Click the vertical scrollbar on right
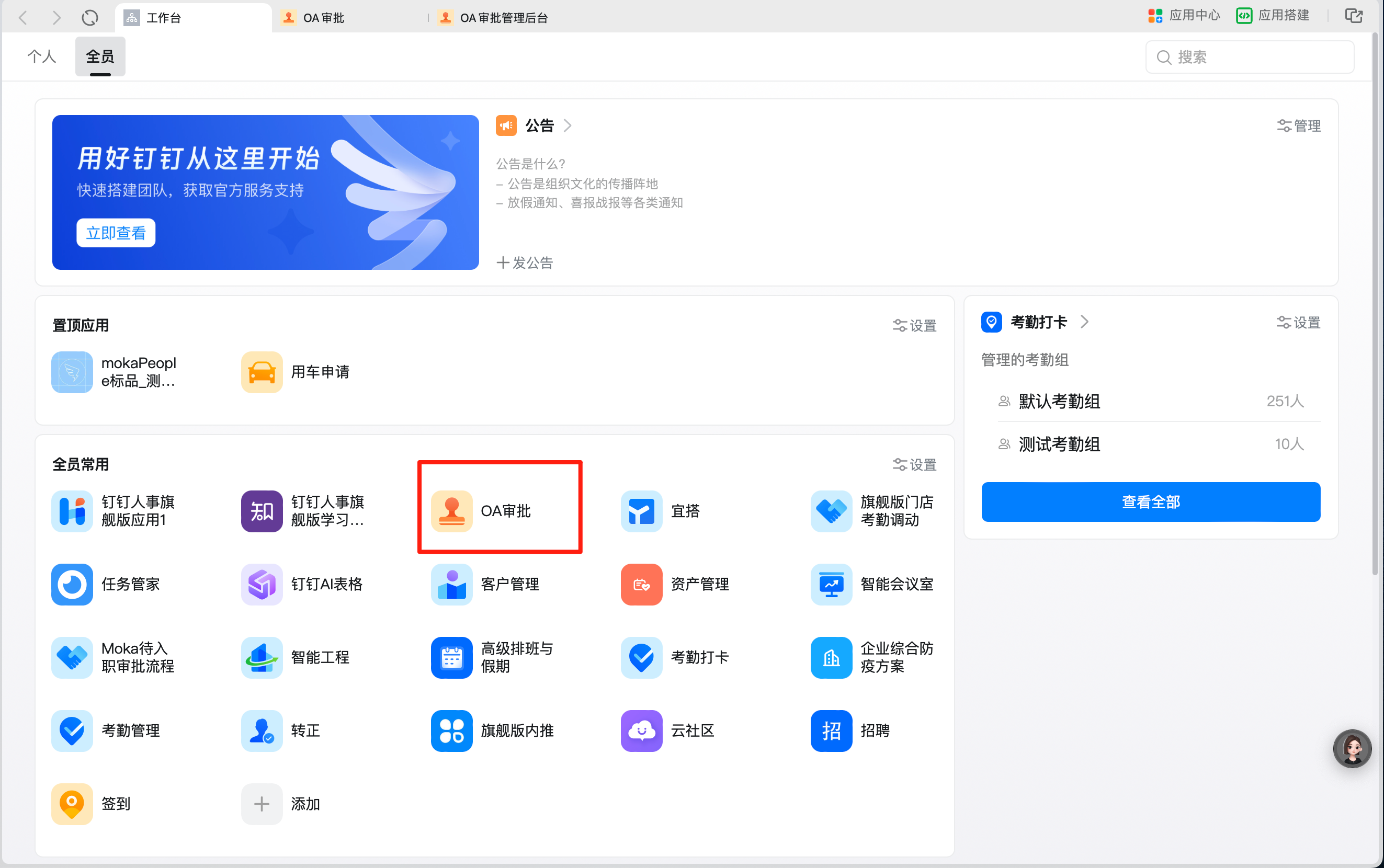The image size is (1384, 868). pyautogui.click(x=1375, y=304)
